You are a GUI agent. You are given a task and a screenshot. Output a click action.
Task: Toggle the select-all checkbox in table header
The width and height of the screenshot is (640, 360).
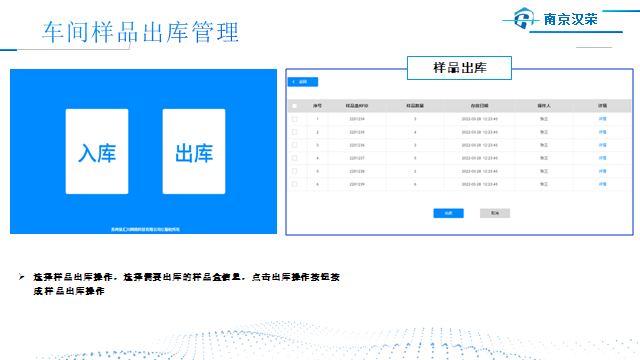[294, 106]
